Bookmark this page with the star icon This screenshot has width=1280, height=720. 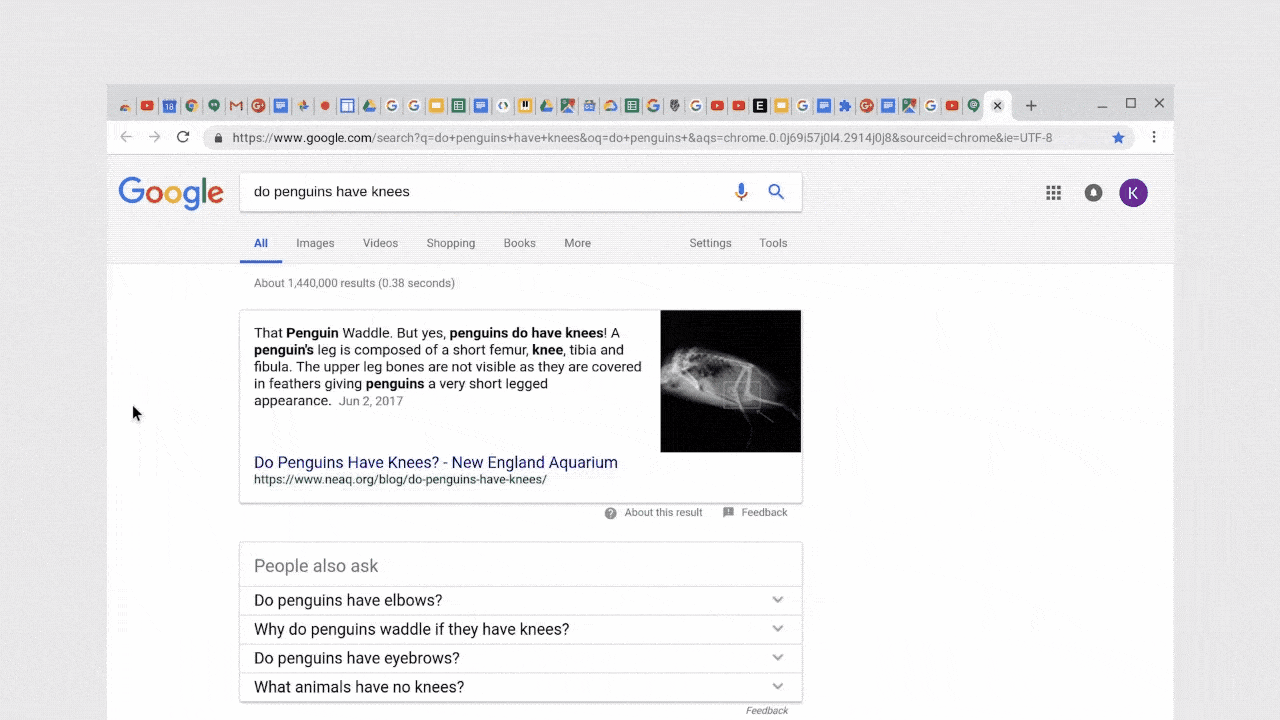tap(1118, 138)
